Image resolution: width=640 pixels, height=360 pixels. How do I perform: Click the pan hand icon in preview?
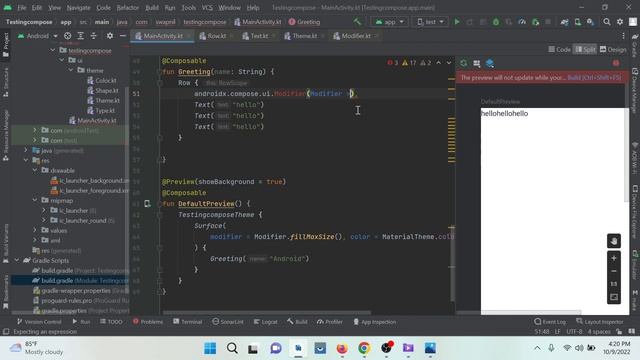614,241
